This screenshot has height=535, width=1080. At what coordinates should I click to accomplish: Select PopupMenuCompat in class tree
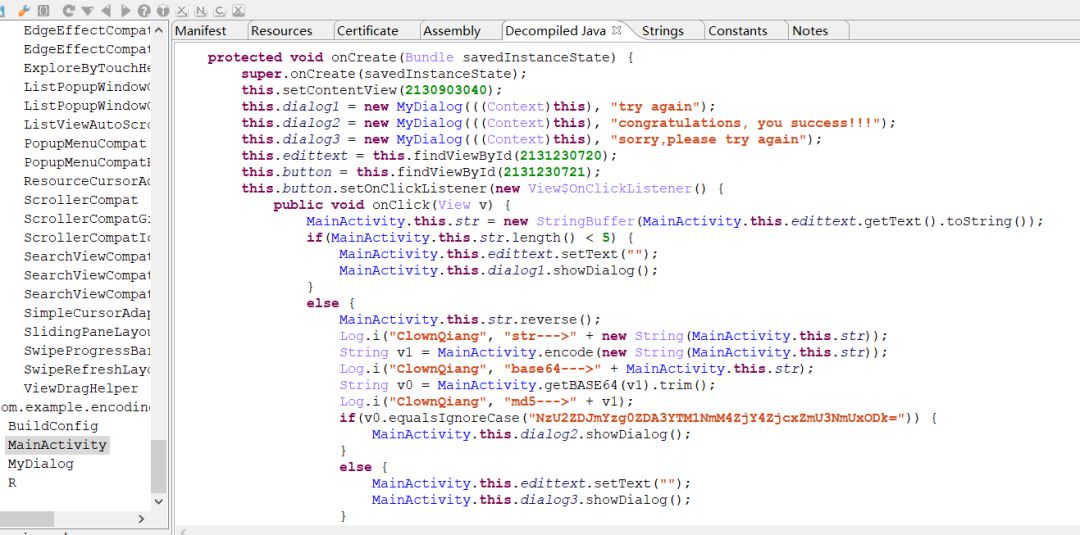click(85, 144)
